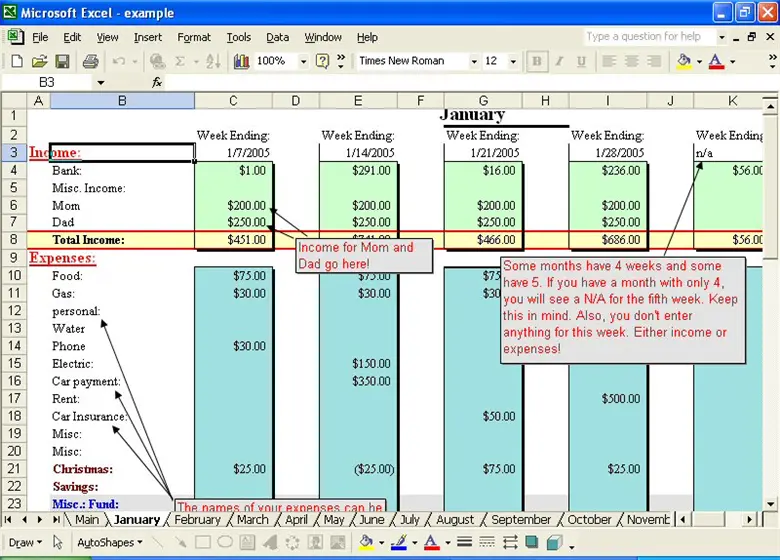Toggle Bold formatting

coord(538,61)
